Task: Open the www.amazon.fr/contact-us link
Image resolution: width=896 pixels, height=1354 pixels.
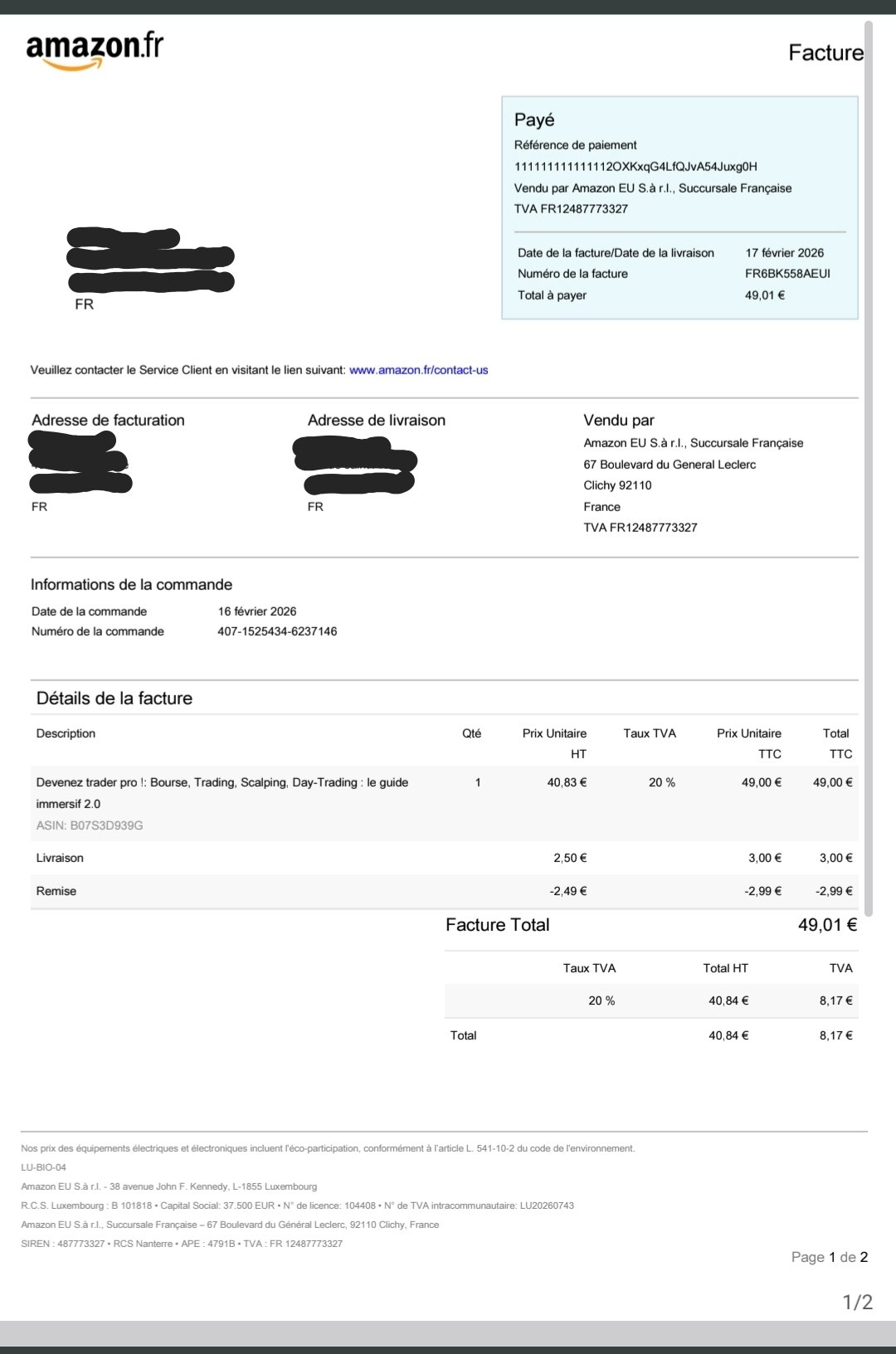Action: [419, 370]
